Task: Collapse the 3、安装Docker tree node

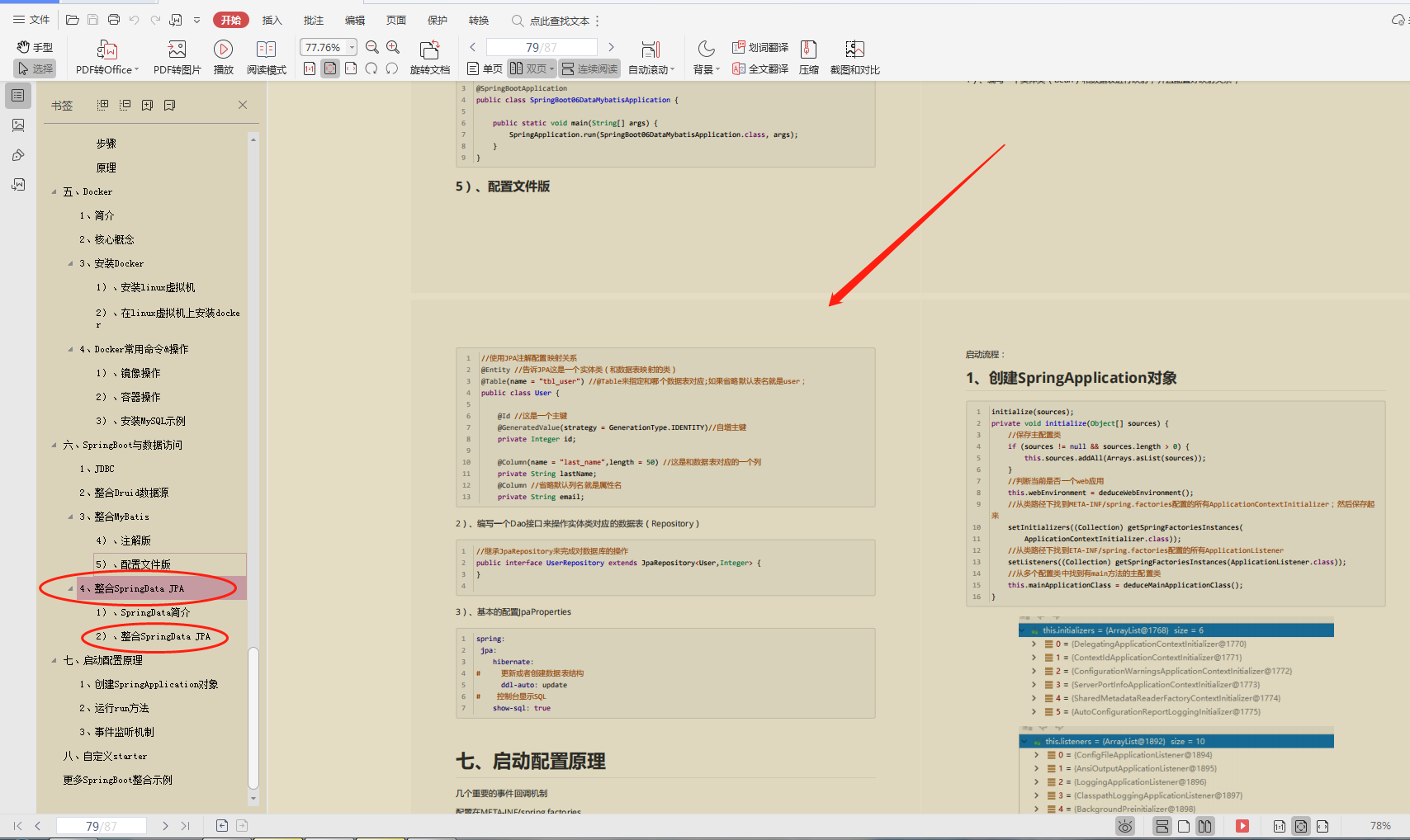Action: tap(70, 263)
